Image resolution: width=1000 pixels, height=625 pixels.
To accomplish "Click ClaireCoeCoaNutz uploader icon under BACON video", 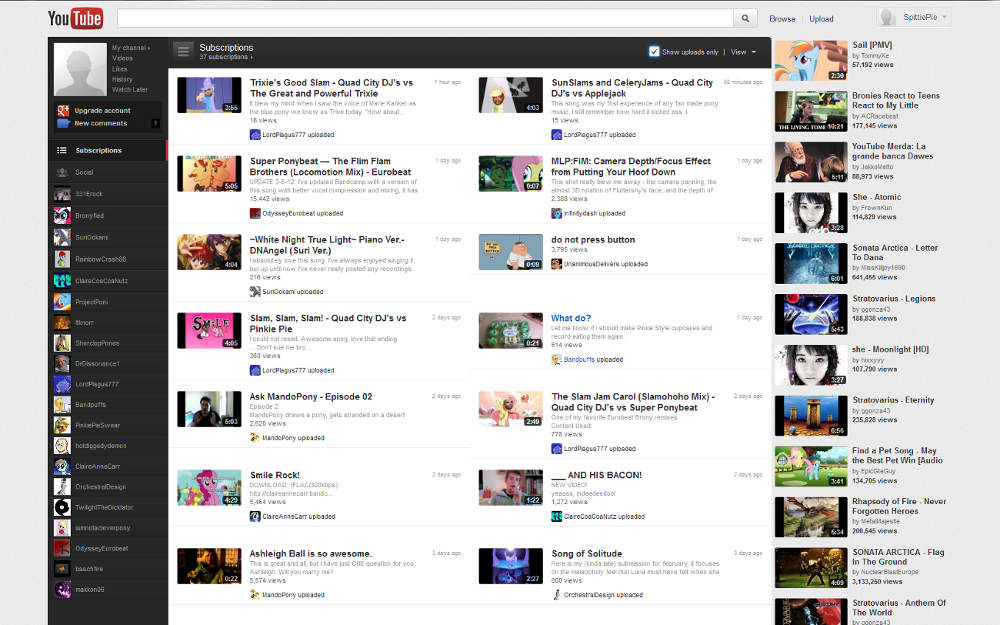I will pos(556,516).
